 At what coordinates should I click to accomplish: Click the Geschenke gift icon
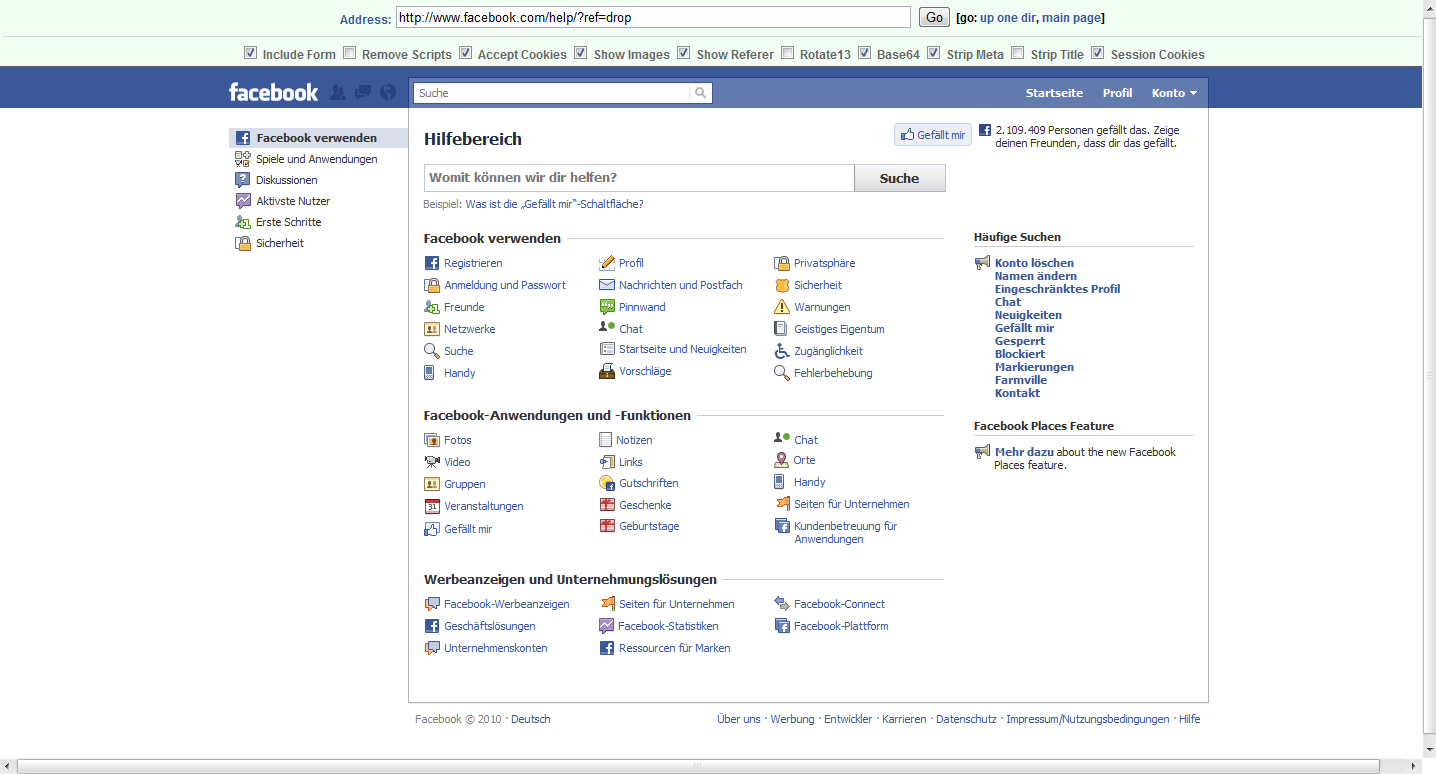click(x=607, y=505)
